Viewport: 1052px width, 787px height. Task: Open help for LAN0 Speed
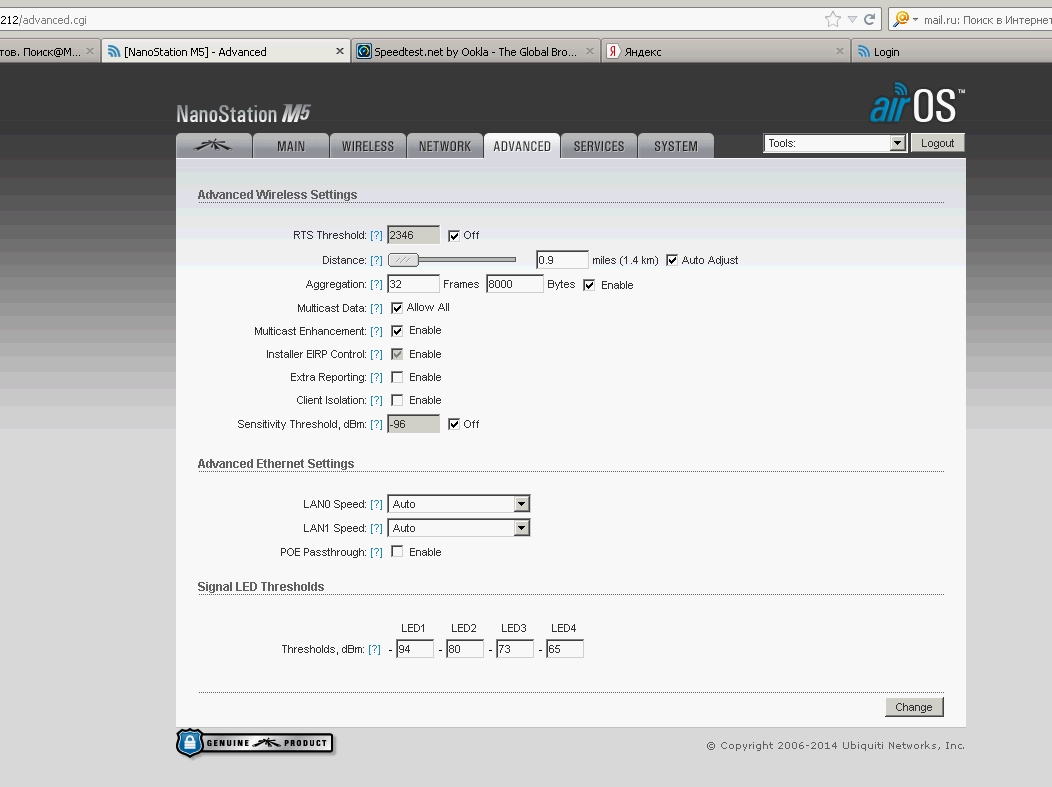[x=376, y=505]
